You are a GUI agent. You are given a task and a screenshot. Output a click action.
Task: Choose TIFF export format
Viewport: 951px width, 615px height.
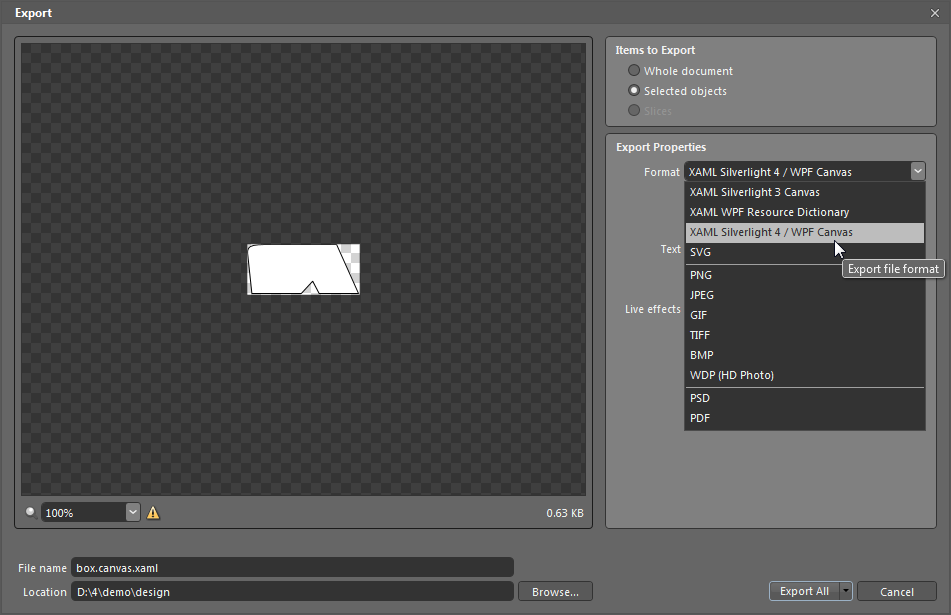pyautogui.click(x=805, y=335)
